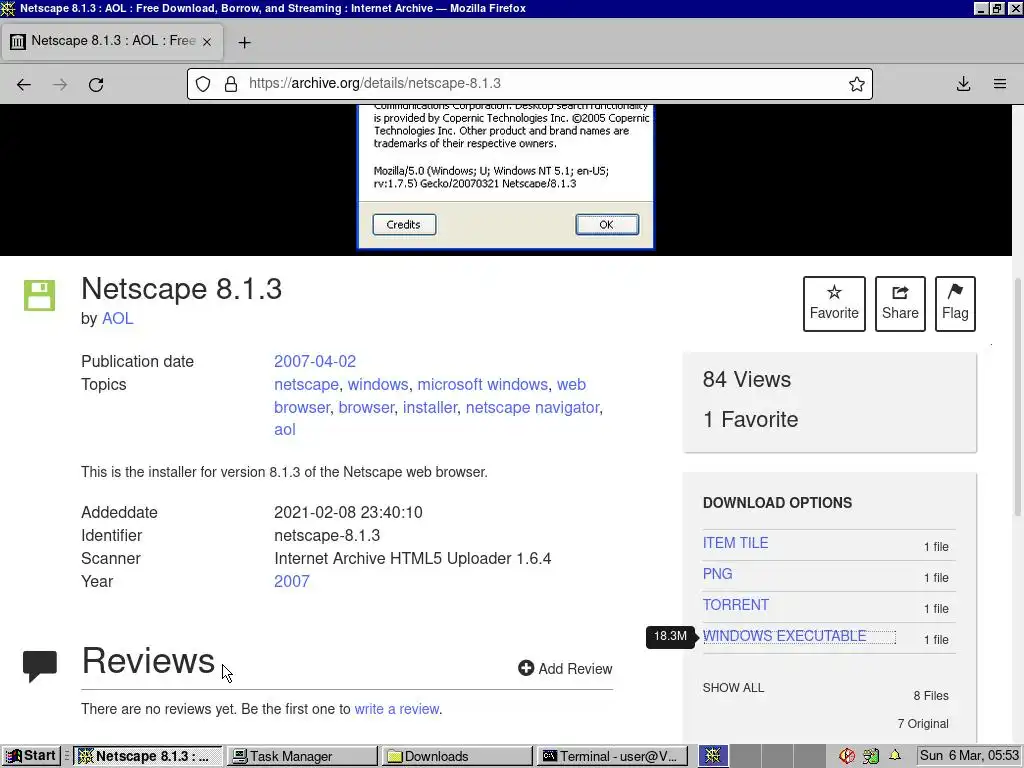Open the Year 2007 link
The width and height of the screenshot is (1024, 768).
pos(291,582)
